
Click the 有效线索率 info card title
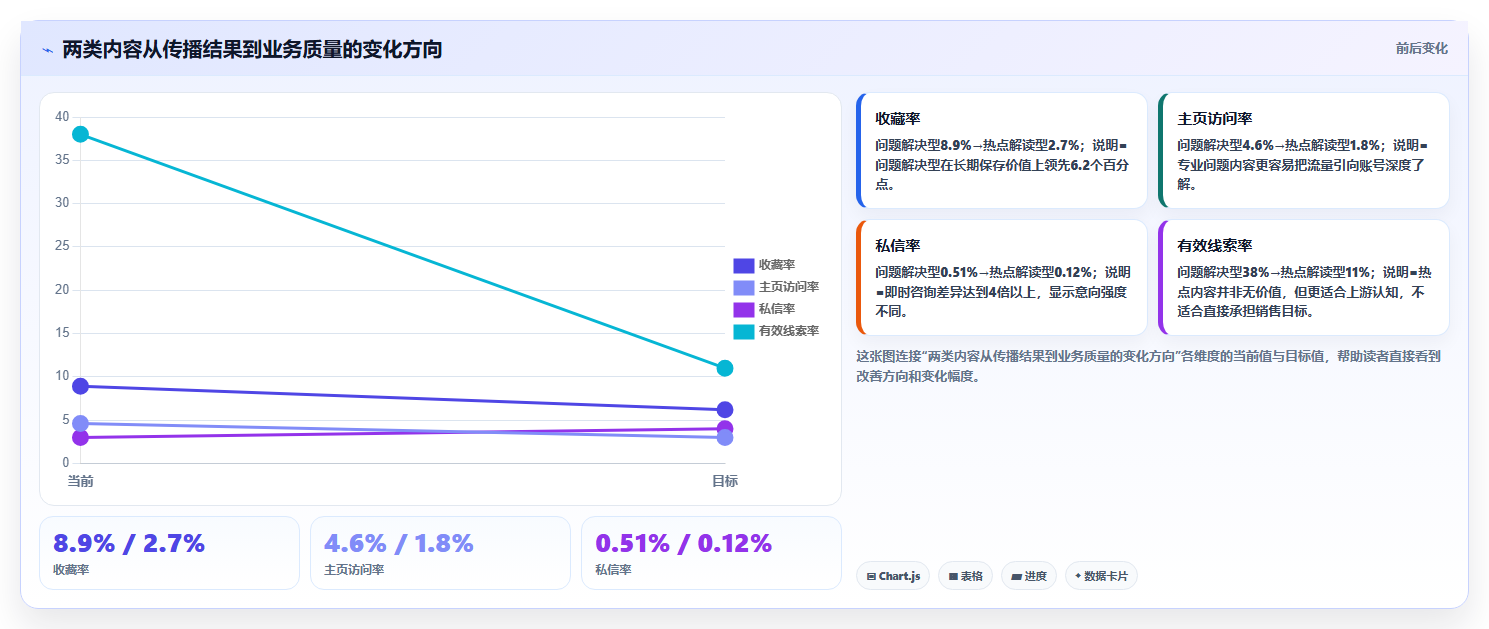tap(1215, 246)
